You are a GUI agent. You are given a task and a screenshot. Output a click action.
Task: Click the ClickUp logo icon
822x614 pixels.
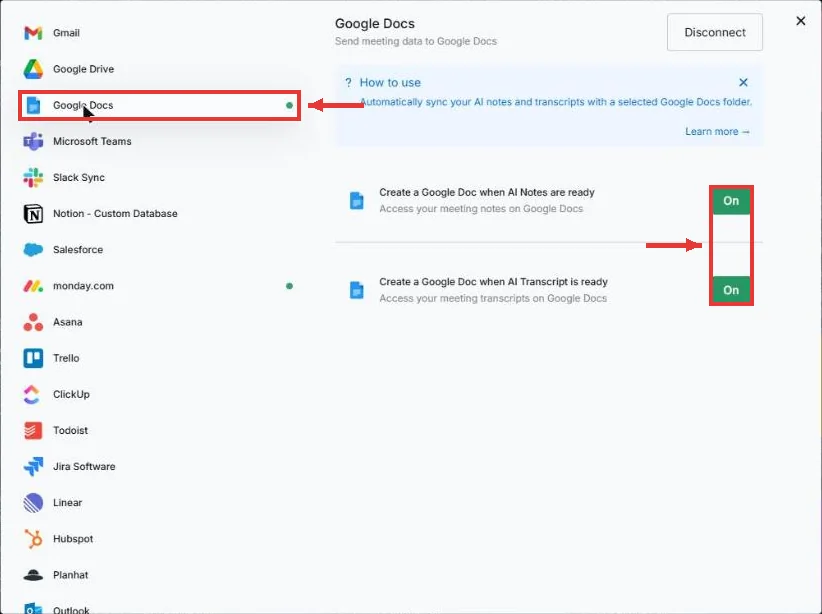point(31,395)
